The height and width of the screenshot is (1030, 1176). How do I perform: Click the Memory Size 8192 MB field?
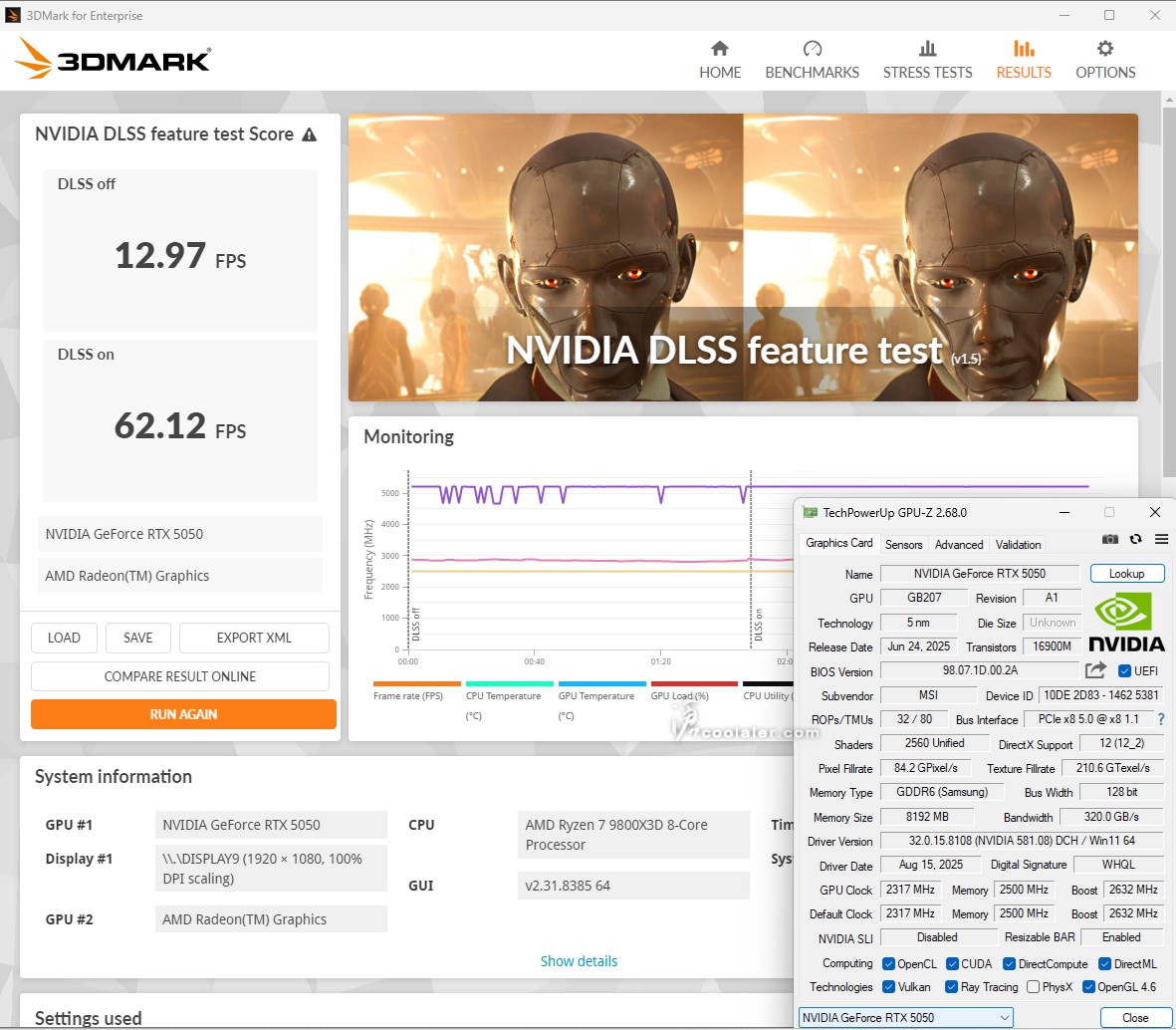tap(927, 817)
